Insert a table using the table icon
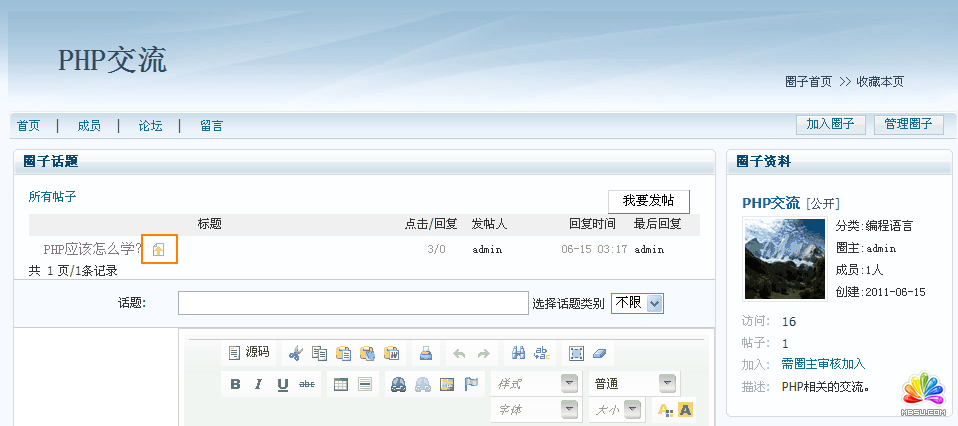Viewport: 958px width, 426px height. pos(340,384)
